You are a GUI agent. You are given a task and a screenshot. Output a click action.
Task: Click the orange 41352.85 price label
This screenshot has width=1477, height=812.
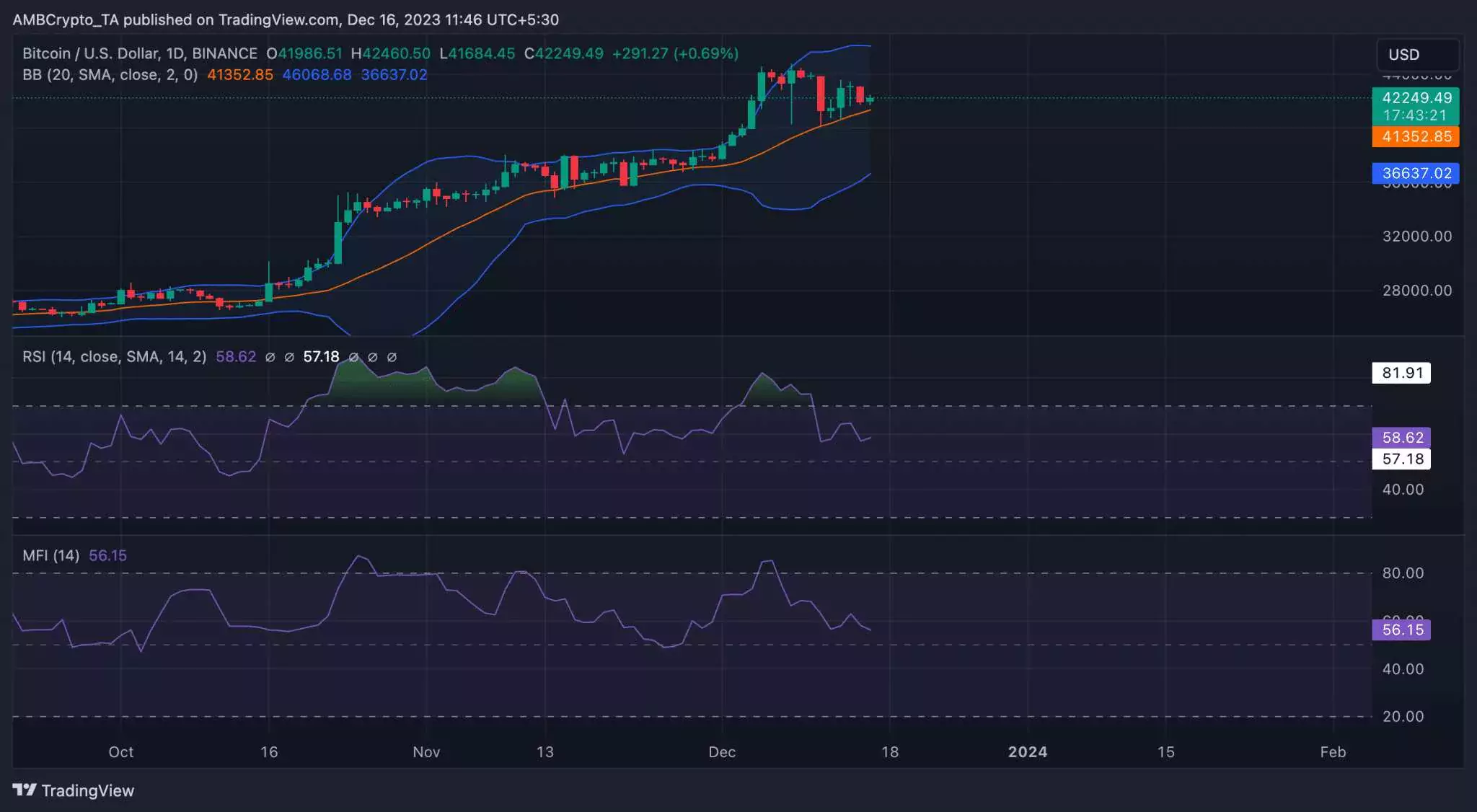(1416, 136)
